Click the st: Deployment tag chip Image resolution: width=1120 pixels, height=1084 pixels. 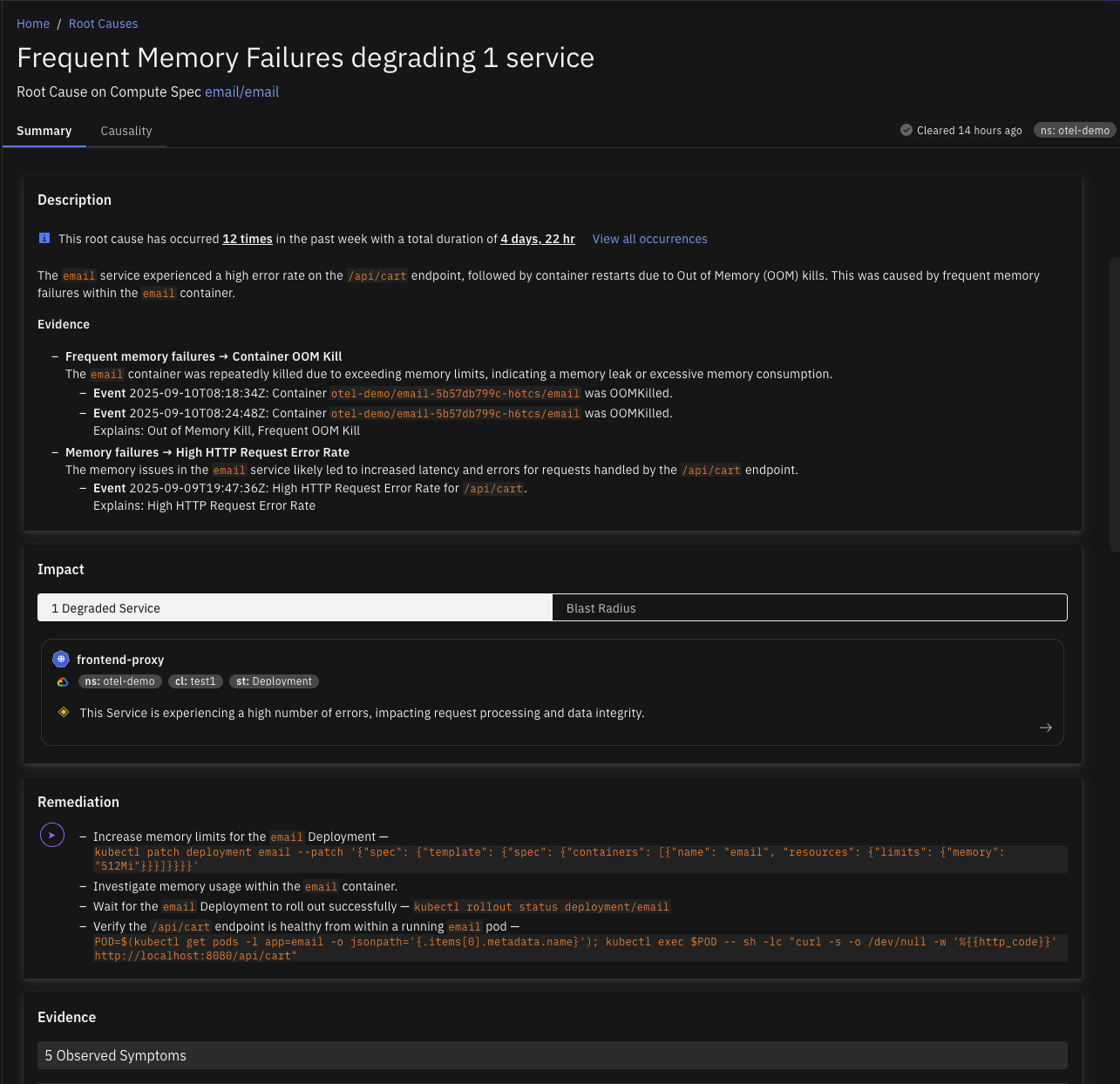(x=274, y=681)
